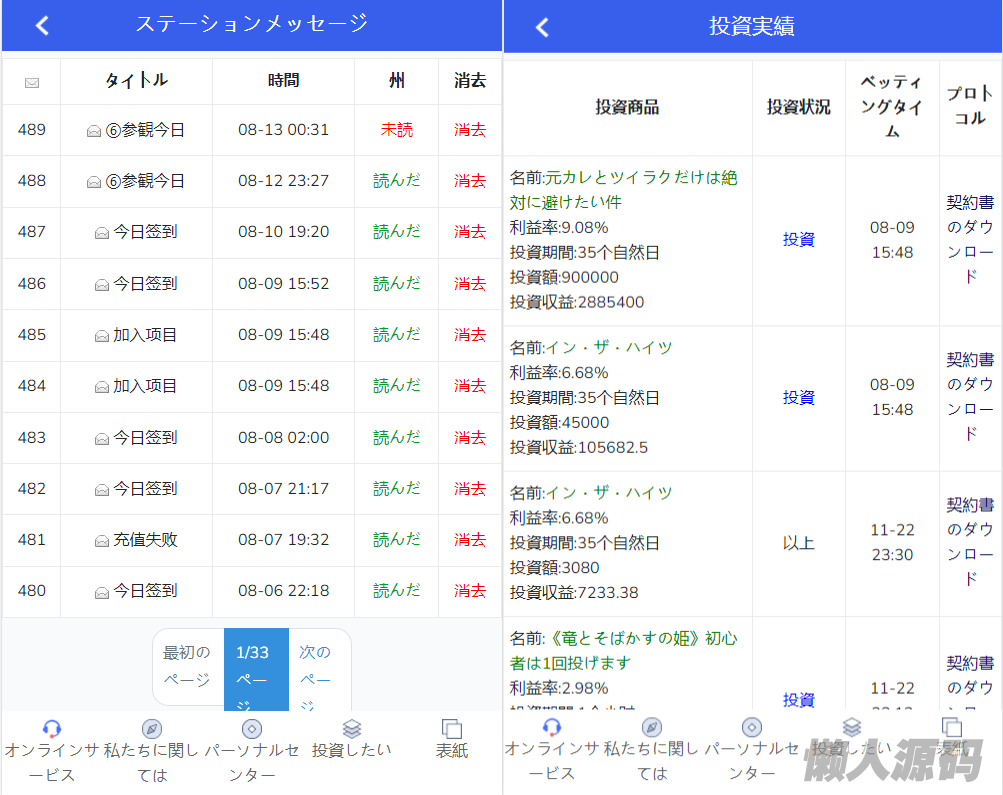This screenshot has width=1003, height=795.
Task: Go back from the ステーションメッセージ screen
Action: click(x=42, y=26)
